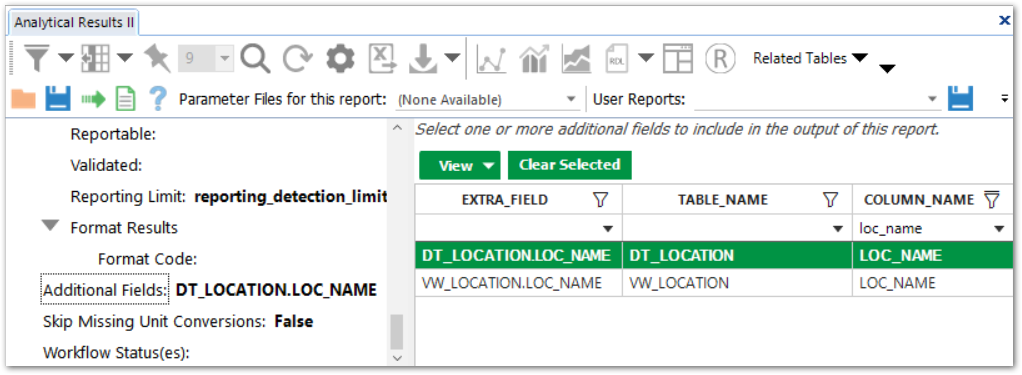The image size is (1022, 375).
Task: Open the filter funnel dropdown arrow
Action: pos(66,59)
